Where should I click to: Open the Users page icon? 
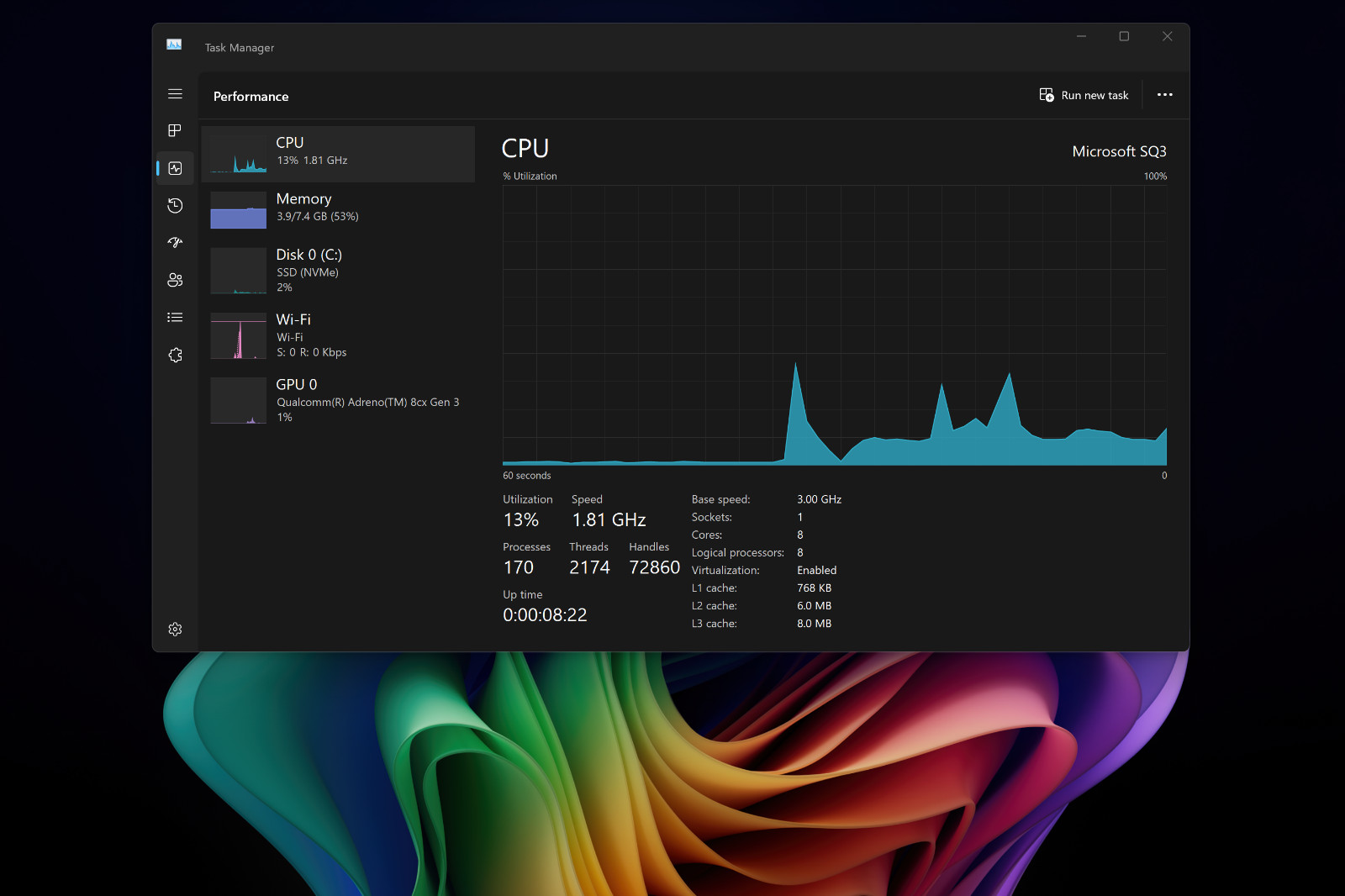click(x=175, y=280)
